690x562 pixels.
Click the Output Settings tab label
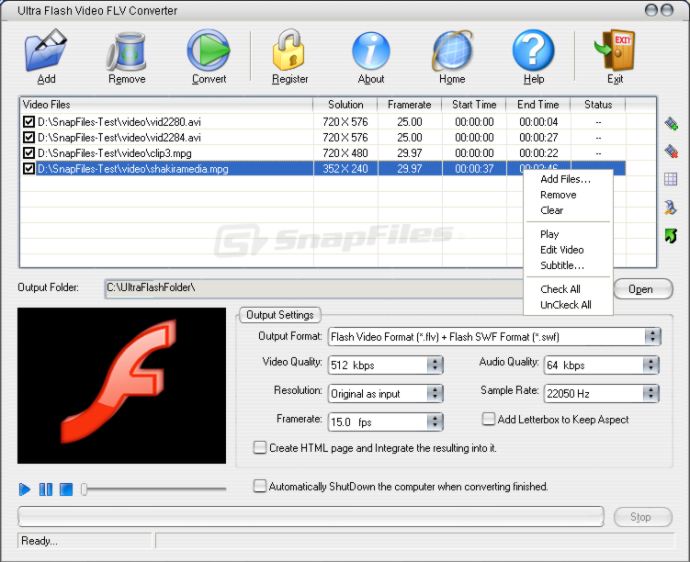pos(280,315)
